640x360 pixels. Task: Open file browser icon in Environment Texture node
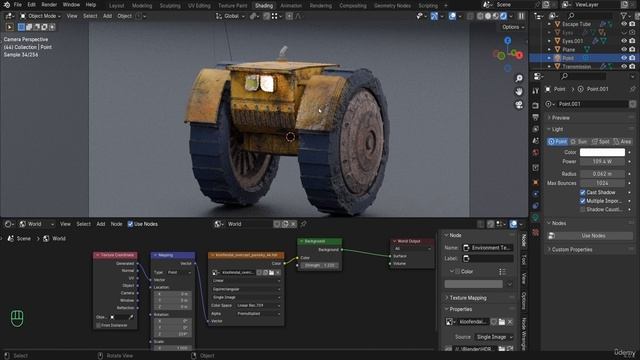click(271, 272)
